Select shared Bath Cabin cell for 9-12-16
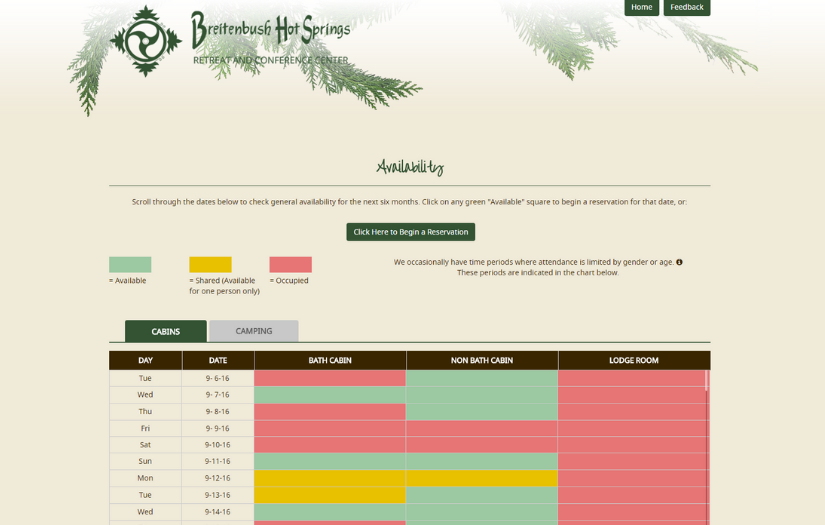 [x=330, y=478]
